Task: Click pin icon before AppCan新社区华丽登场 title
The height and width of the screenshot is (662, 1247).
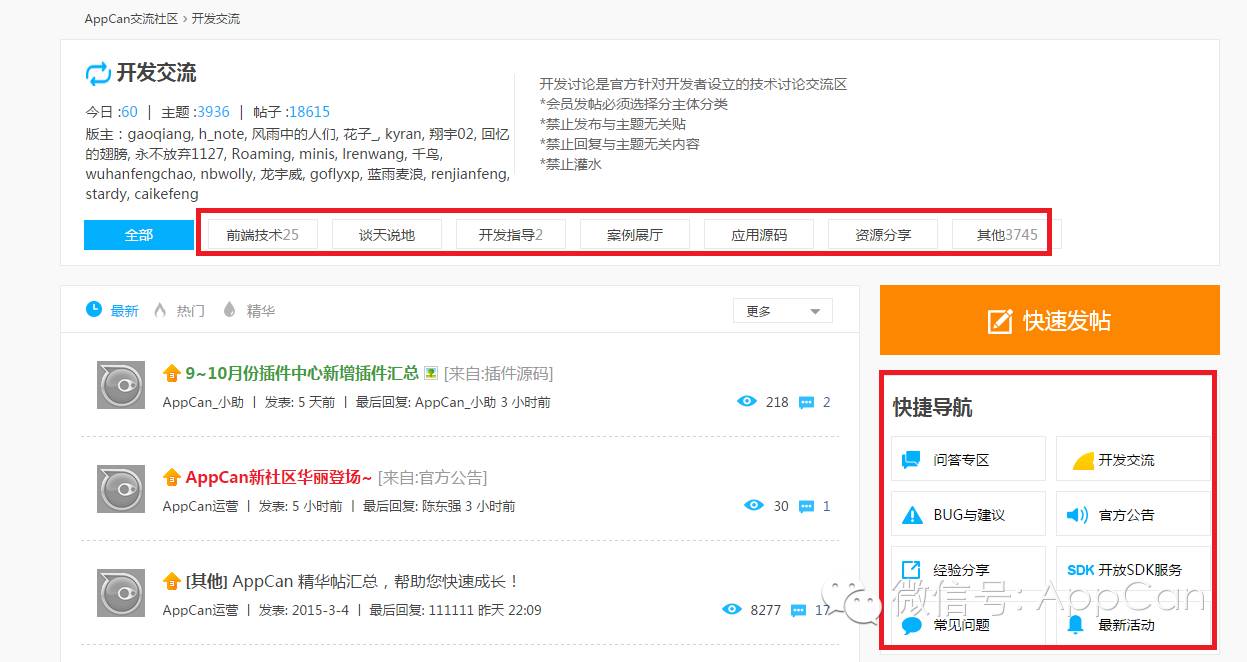Action: point(172,477)
